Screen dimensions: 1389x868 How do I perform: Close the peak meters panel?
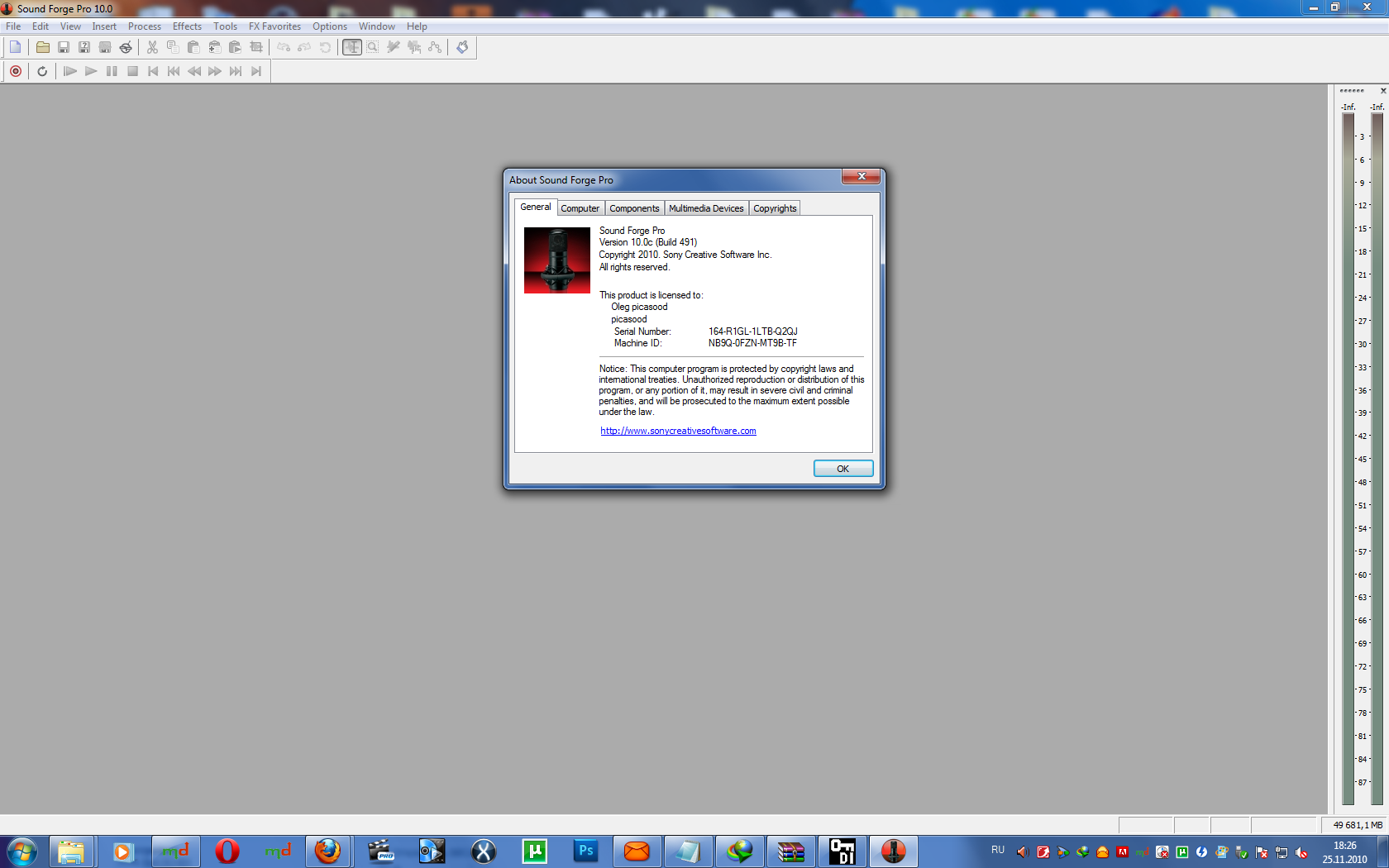1383,91
